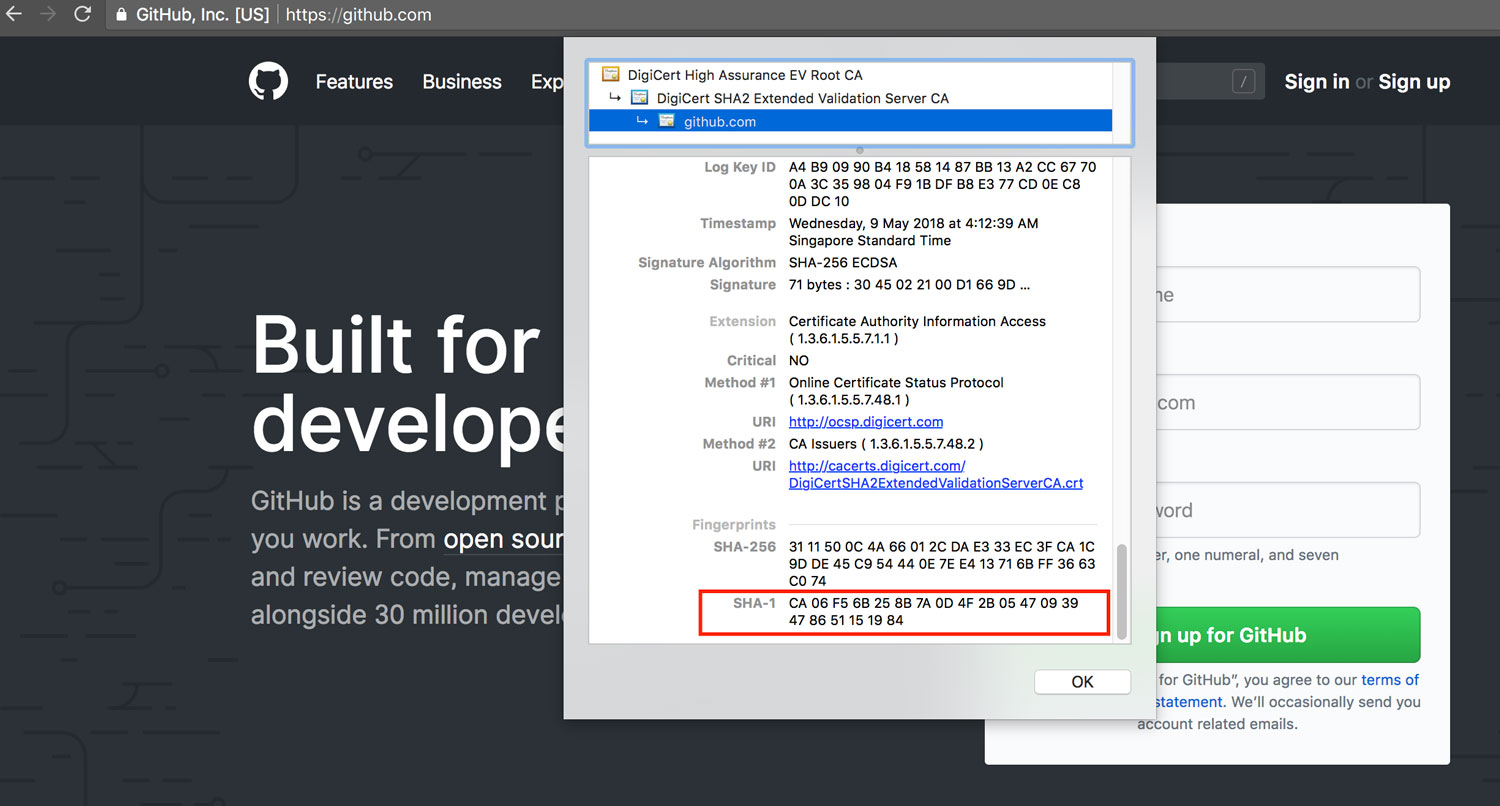Click the SHA-256 fingerprint value
Image resolution: width=1500 pixels, height=806 pixels.
(942, 564)
